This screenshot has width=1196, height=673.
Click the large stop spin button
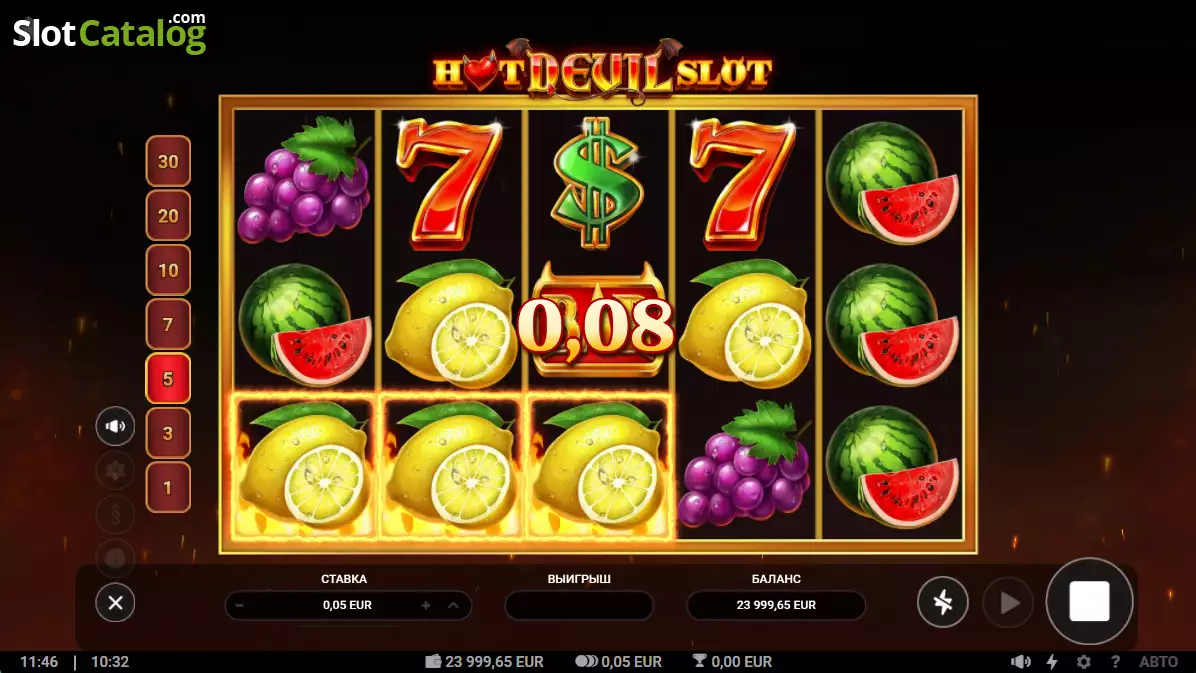pyautogui.click(x=1089, y=601)
